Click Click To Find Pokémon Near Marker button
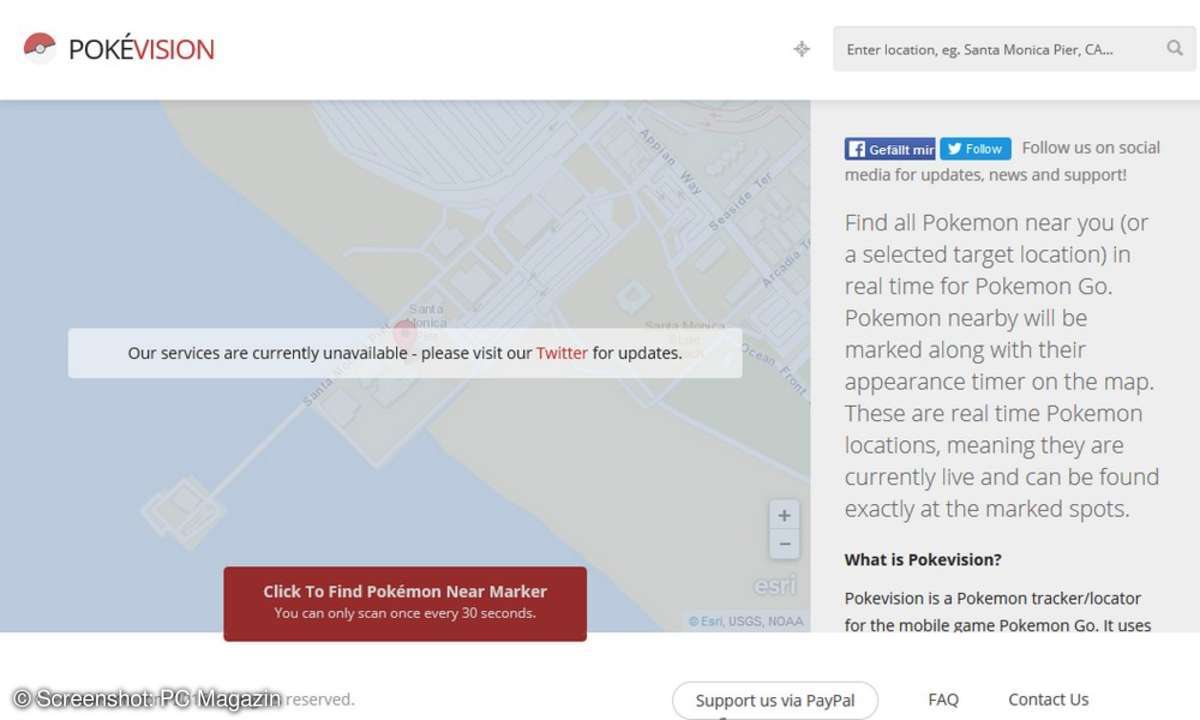This screenshot has height=720, width=1200. [405, 603]
